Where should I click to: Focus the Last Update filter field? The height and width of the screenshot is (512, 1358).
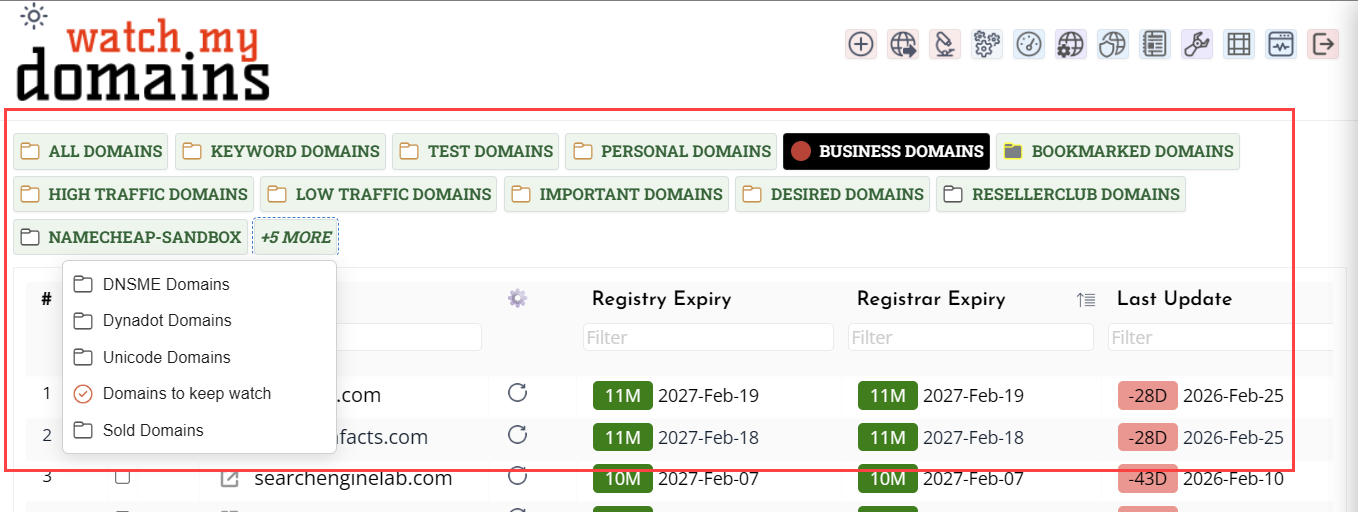click(x=1220, y=337)
